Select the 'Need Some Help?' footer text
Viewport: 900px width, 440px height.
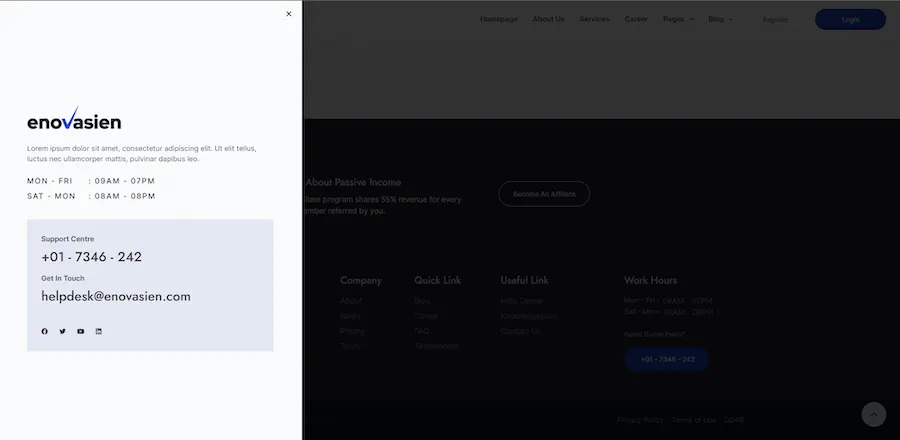654,334
